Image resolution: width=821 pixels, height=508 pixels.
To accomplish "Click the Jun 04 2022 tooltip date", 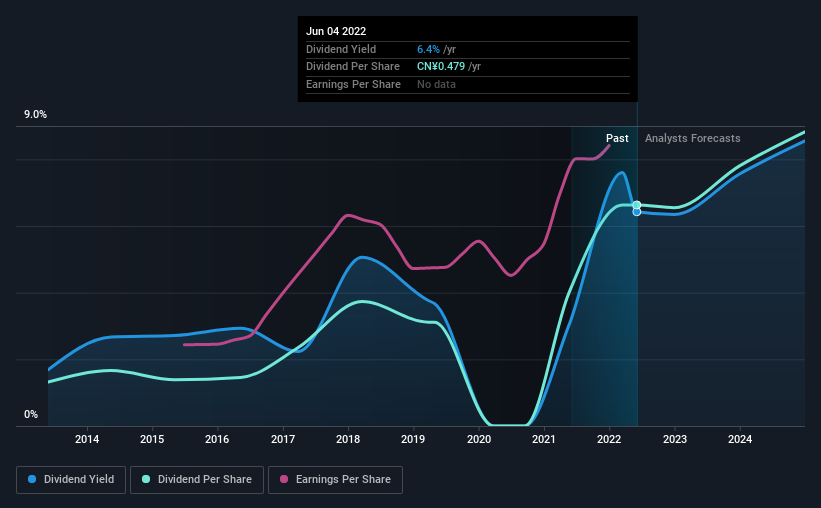I will 336,31.
